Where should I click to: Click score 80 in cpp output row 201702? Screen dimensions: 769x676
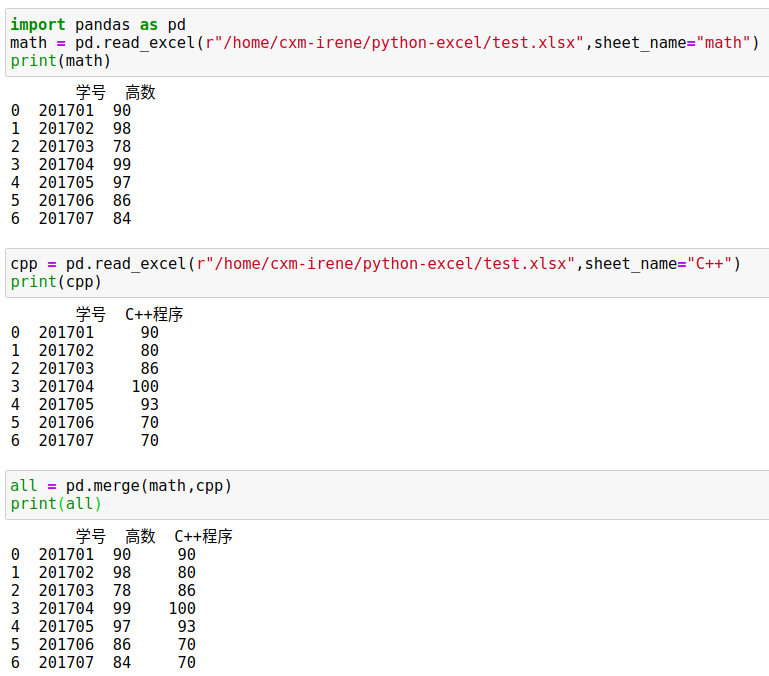pos(150,350)
